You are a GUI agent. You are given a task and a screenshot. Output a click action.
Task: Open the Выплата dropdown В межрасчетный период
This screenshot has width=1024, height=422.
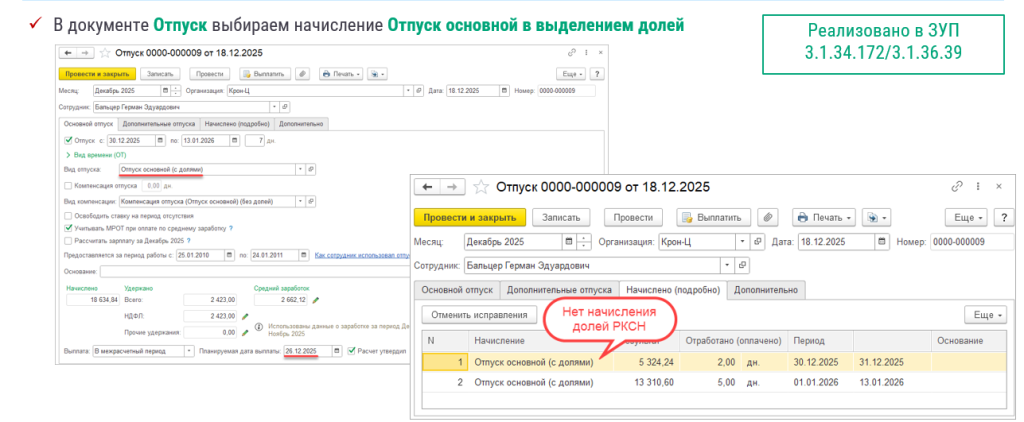(189, 351)
